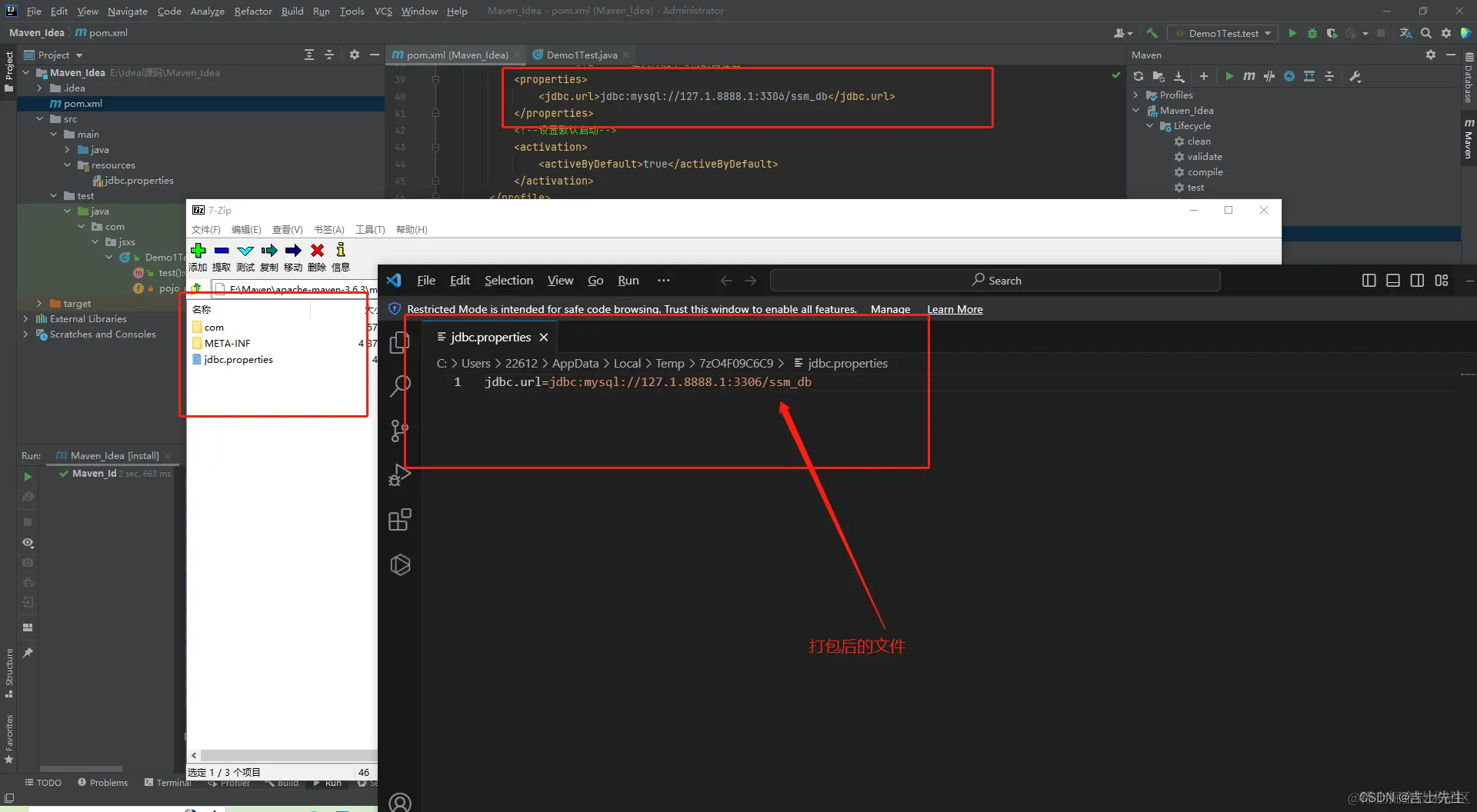Close the jdbc.properties tab in VS Code
Screen dimensions: 1477x812
tap(544, 338)
